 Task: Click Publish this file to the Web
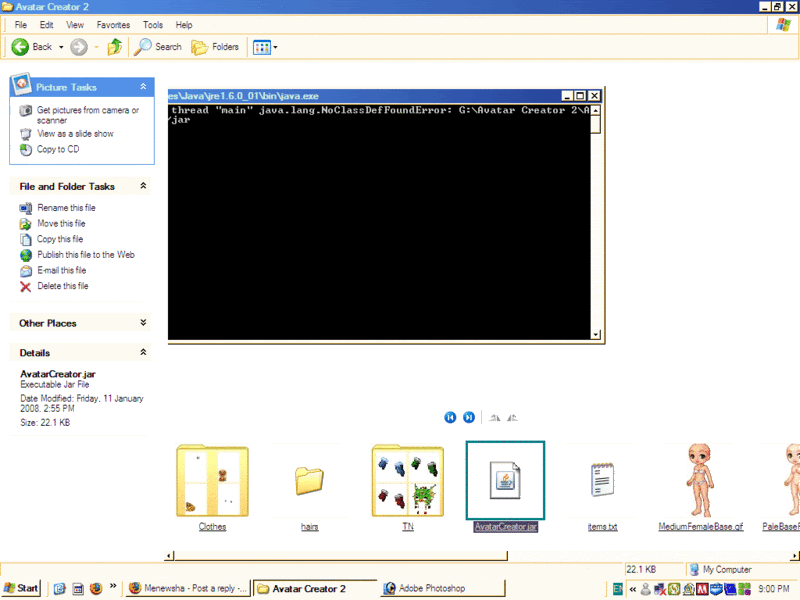pyautogui.click(x=86, y=255)
